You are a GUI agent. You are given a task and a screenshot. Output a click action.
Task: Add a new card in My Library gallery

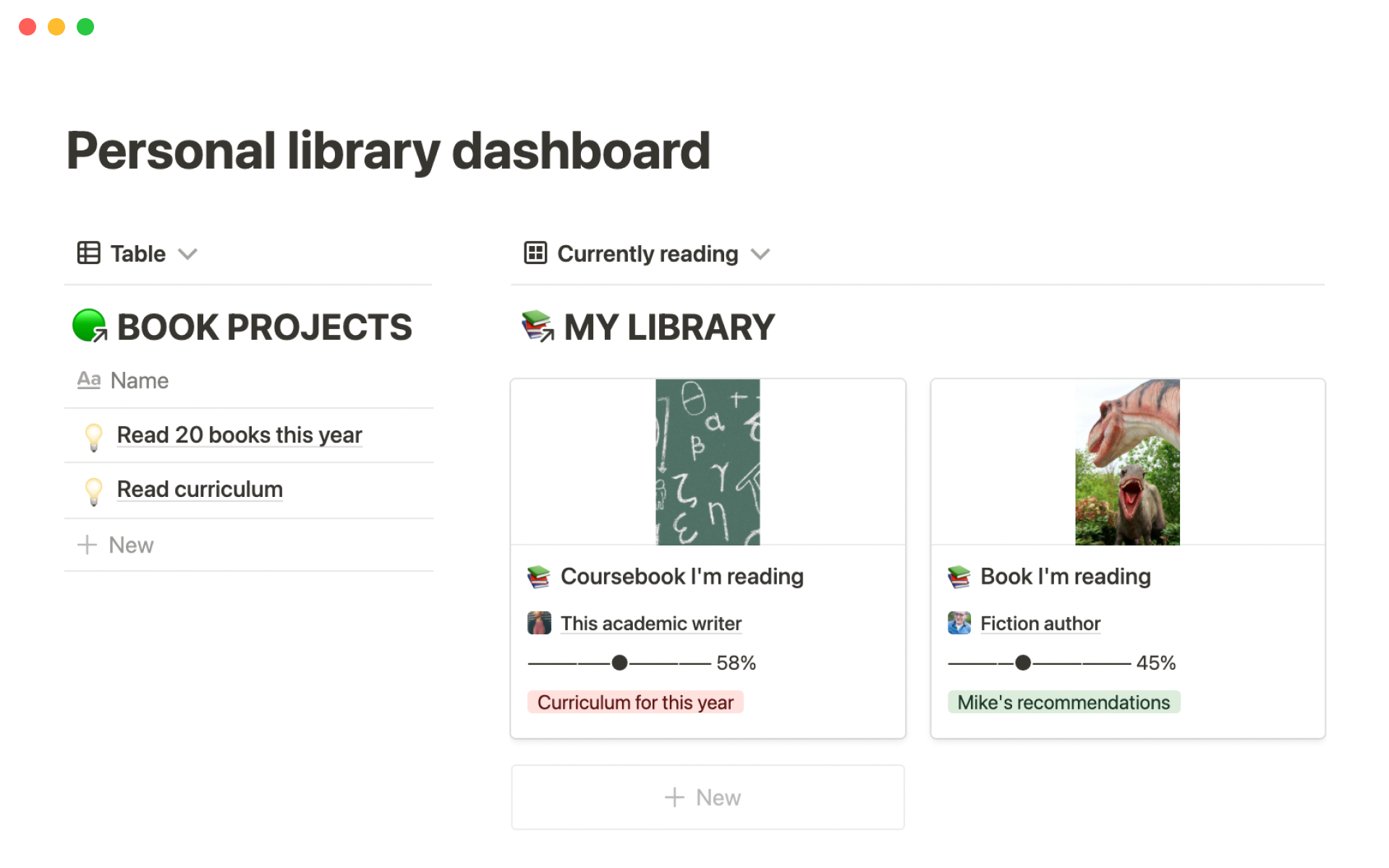pyautogui.click(x=707, y=797)
